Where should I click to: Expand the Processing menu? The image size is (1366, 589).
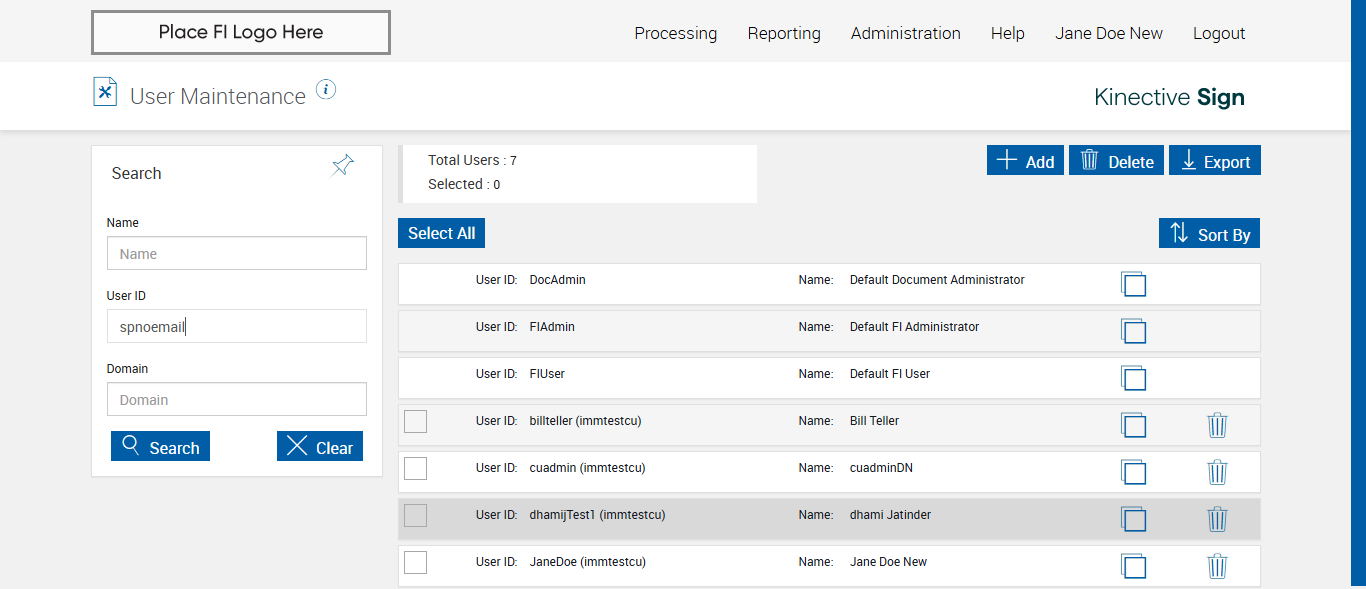675,33
